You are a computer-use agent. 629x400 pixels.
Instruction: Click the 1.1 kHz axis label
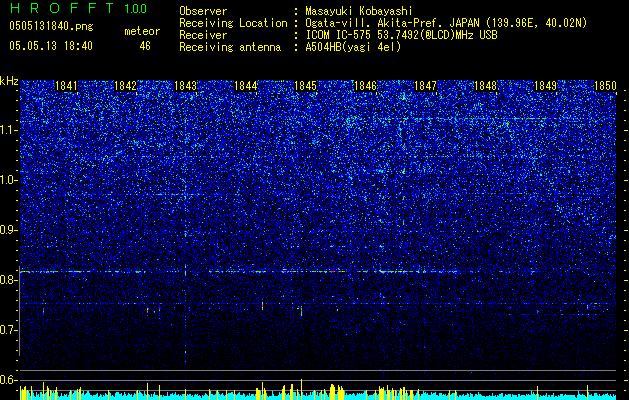(x=8, y=130)
